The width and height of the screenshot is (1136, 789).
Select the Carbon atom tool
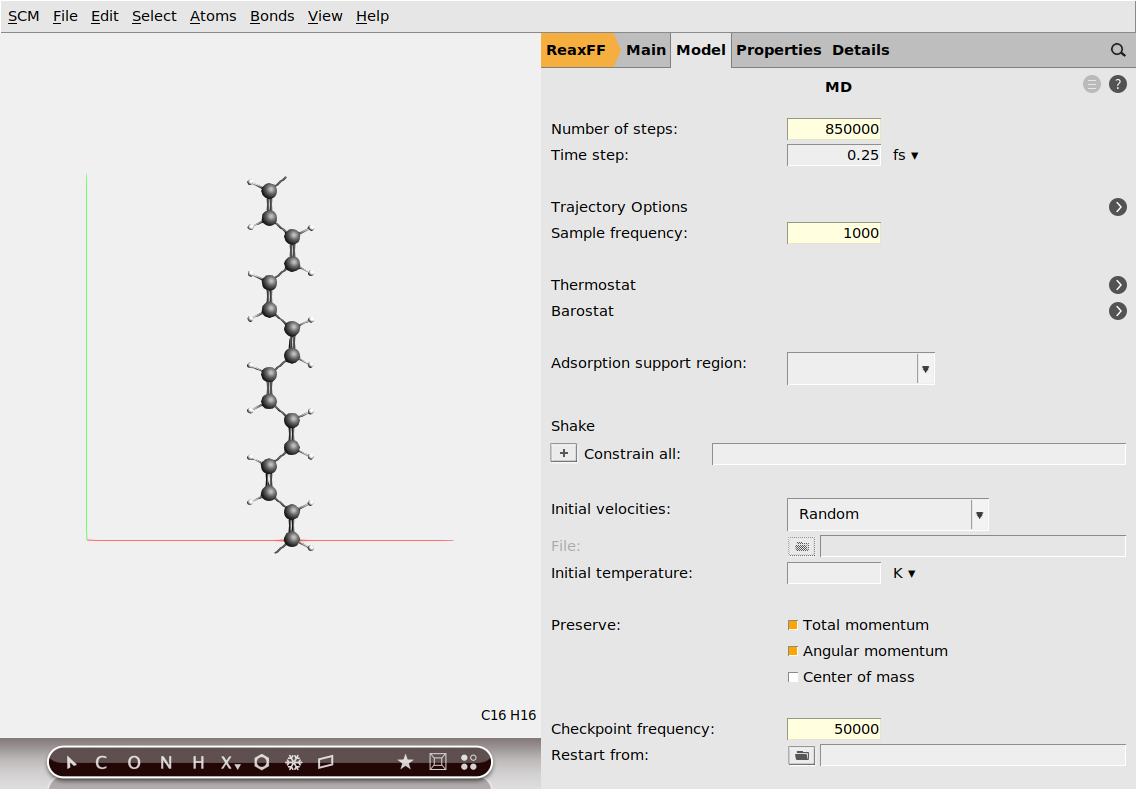100,762
